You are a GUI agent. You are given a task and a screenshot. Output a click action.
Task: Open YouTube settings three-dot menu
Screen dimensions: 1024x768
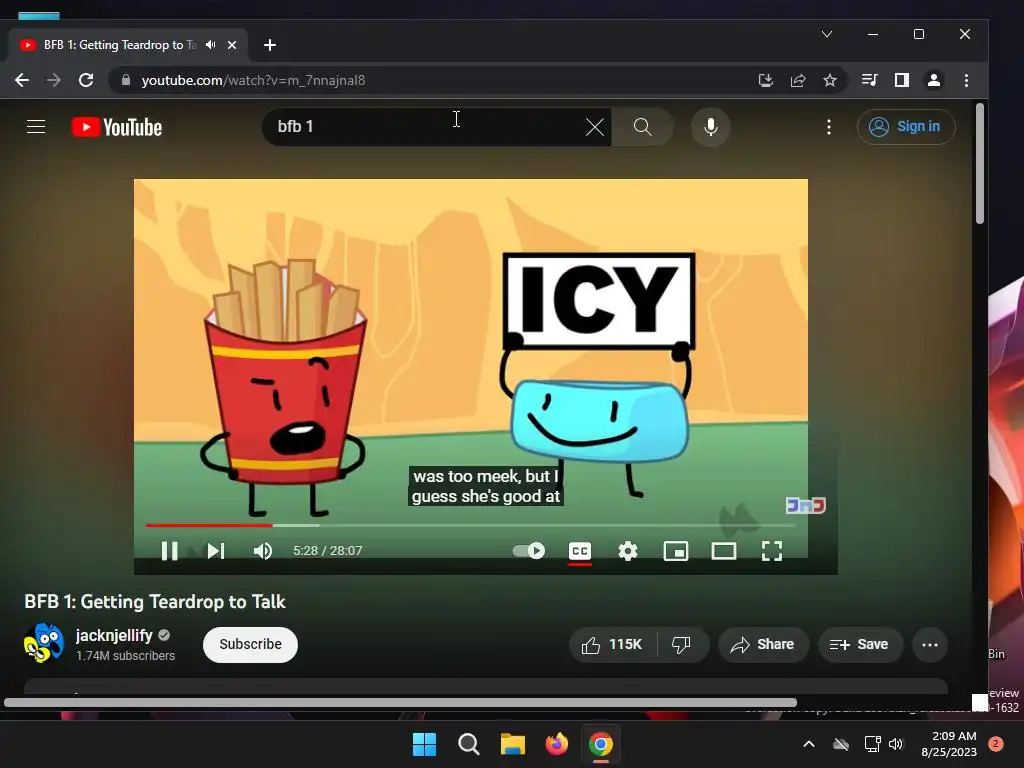point(829,127)
